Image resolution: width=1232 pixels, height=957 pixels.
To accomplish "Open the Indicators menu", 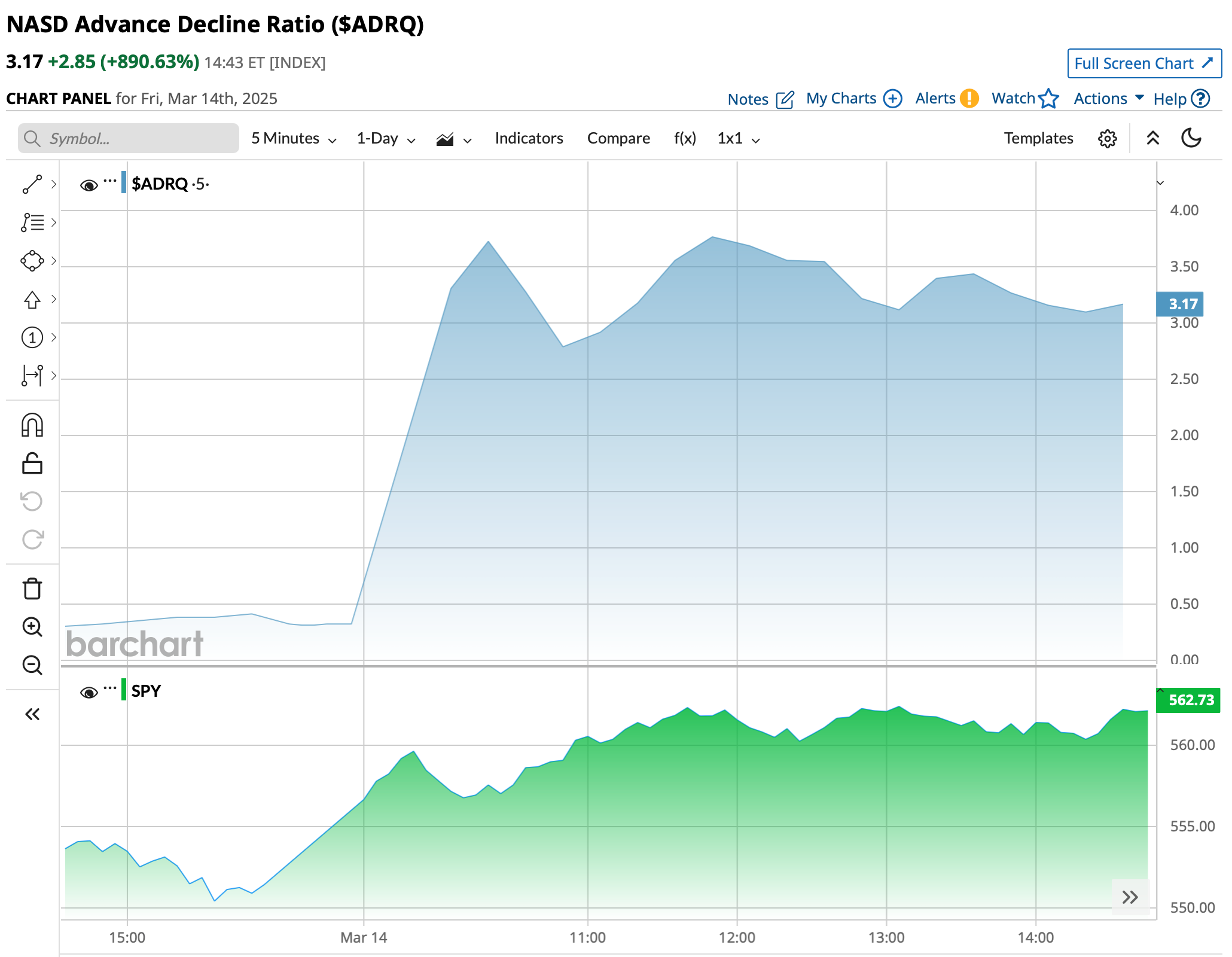I will click(x=529, y=139).
